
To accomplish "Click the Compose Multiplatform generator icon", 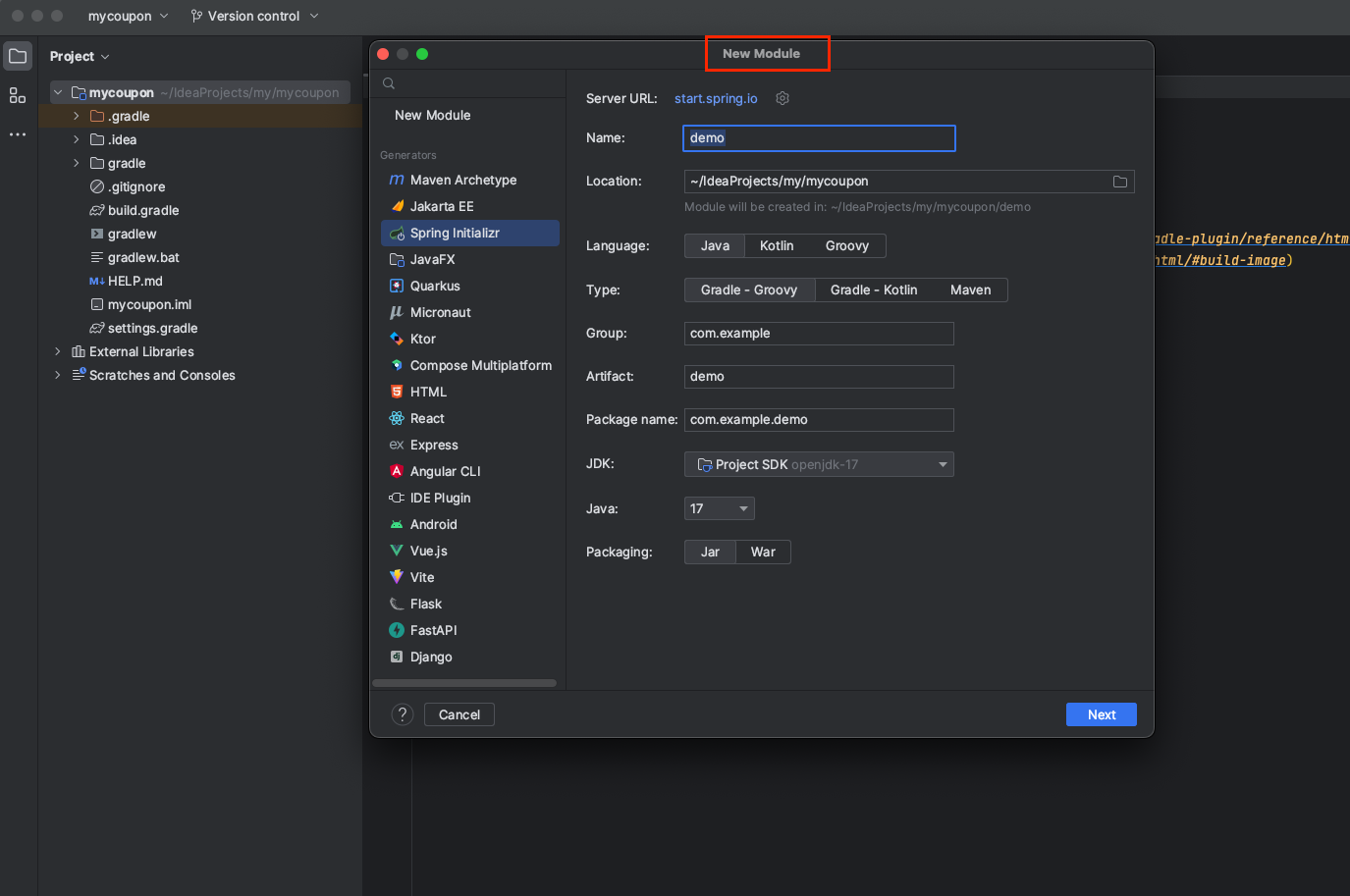I will point(397,365).
